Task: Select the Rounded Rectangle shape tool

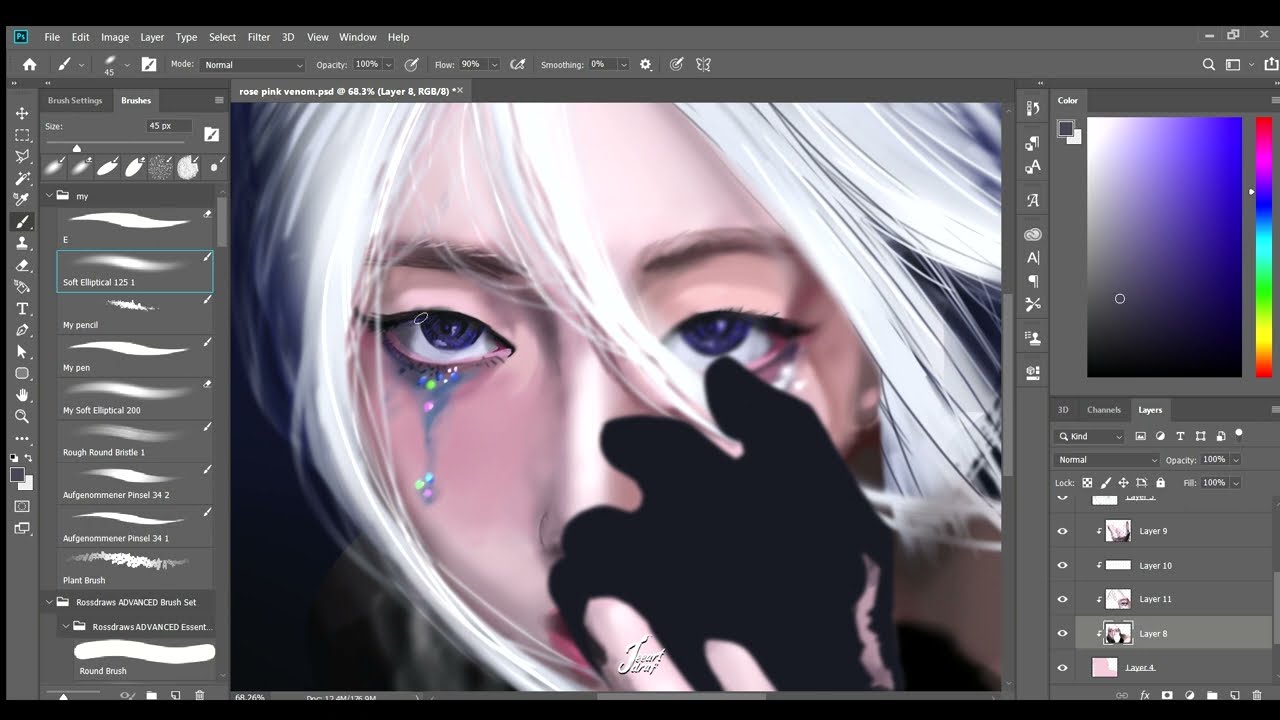Action: point(22,374)
